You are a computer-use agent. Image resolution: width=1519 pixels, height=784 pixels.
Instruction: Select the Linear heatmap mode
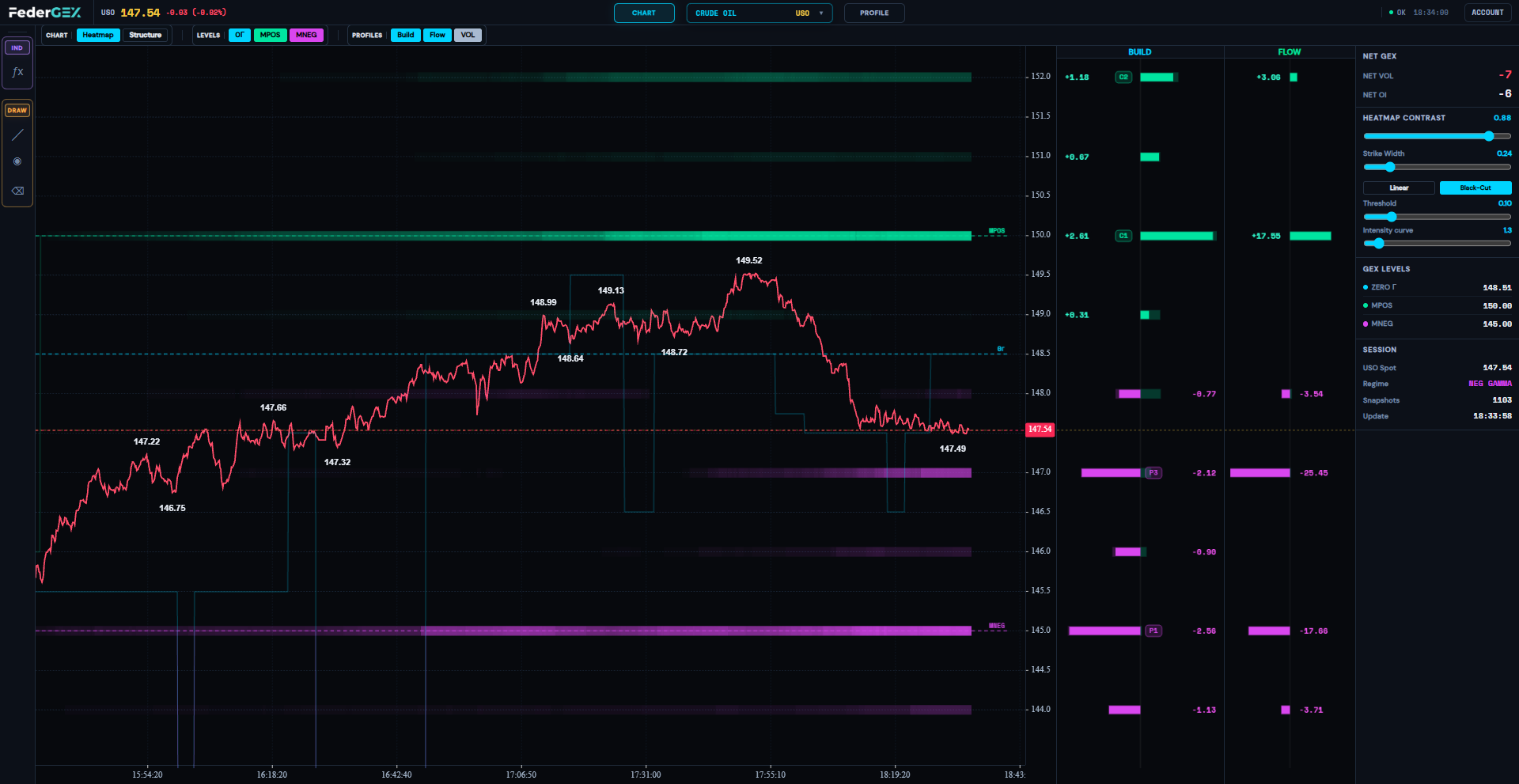click(x=1399, y=188)
